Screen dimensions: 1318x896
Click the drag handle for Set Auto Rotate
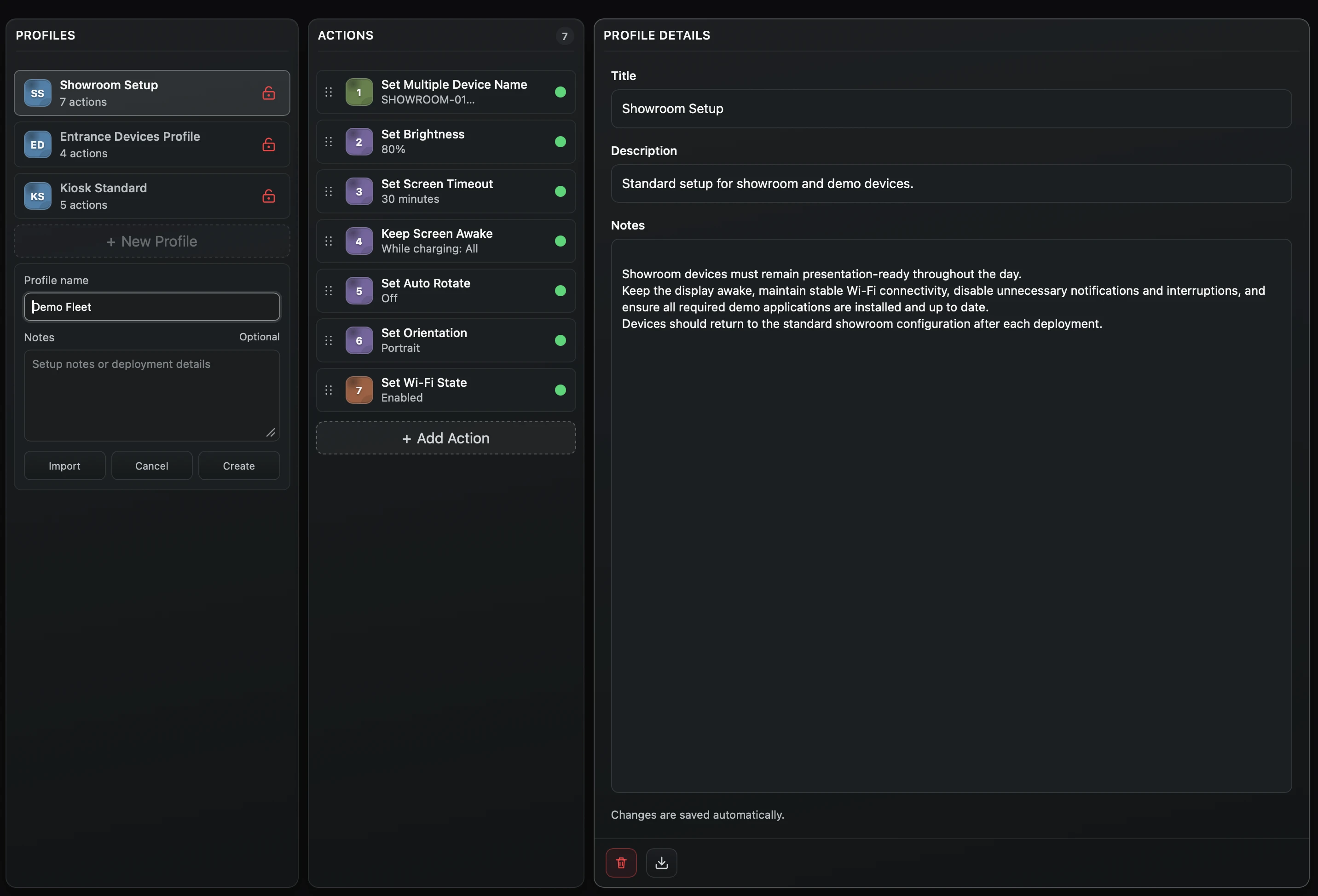pos(329,291)
